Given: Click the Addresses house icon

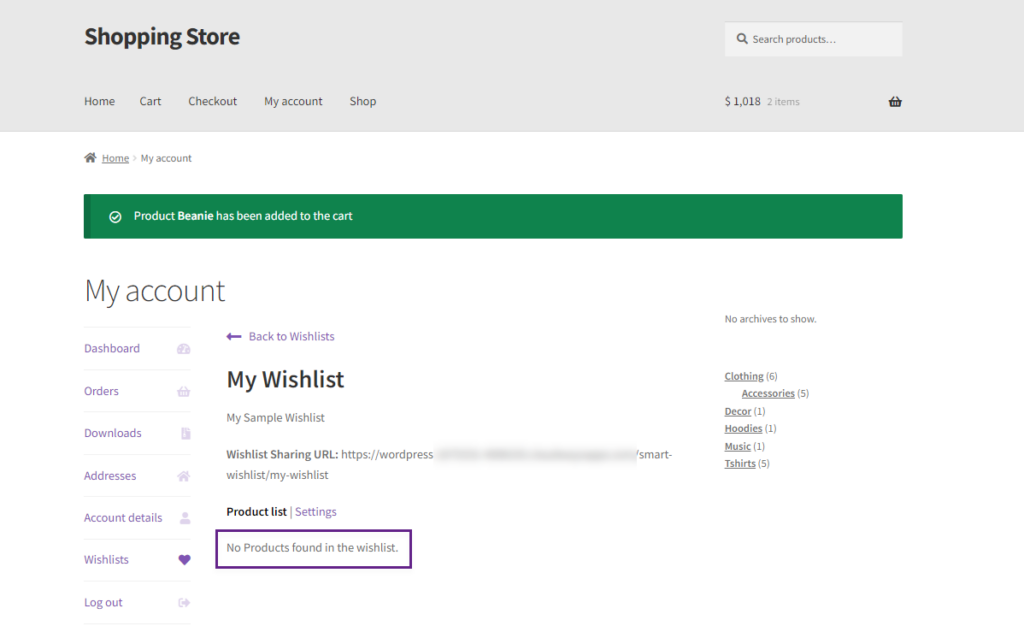Looking at the screenshot, I should point(184,476).
